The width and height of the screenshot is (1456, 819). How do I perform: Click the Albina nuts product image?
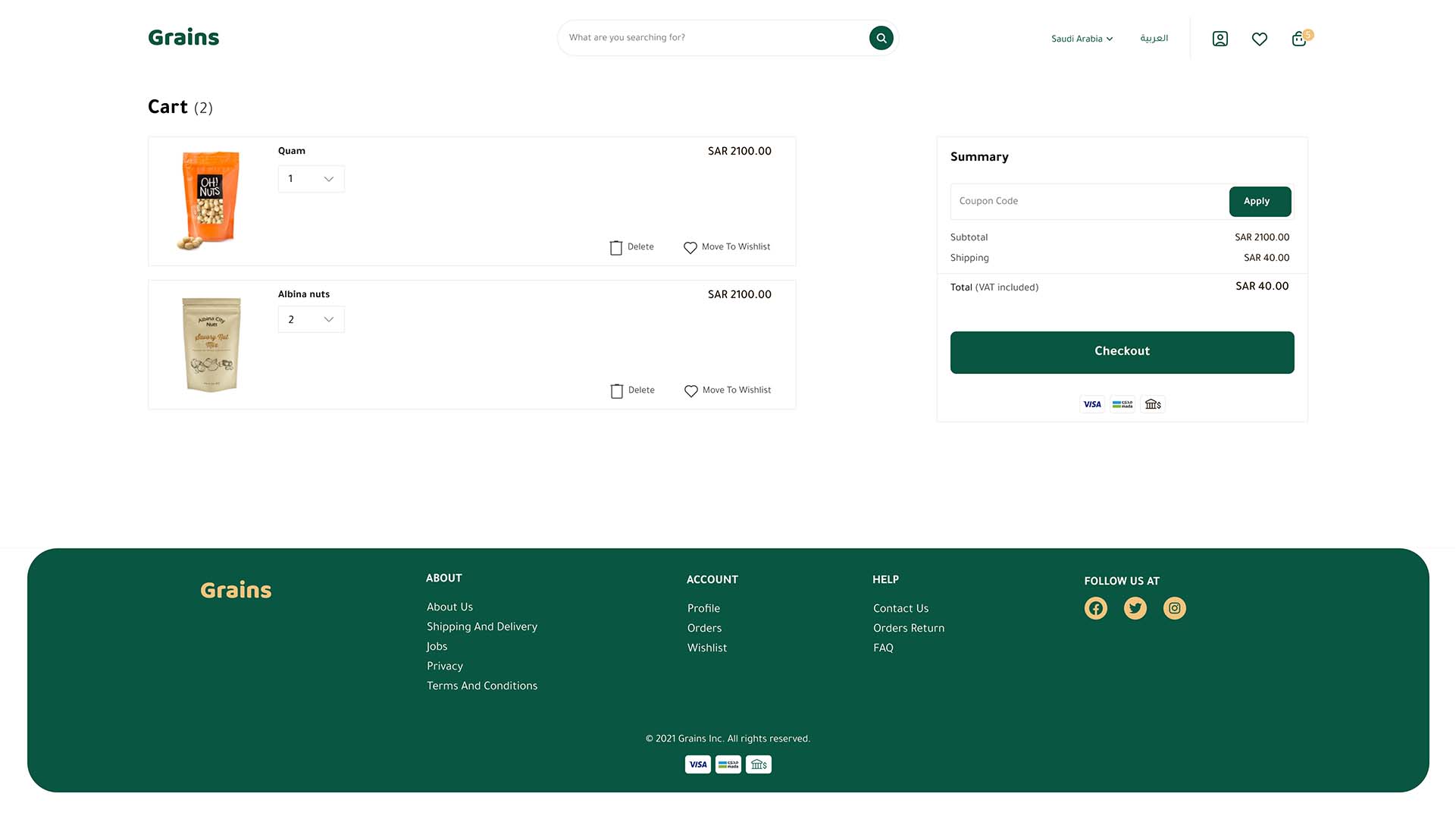pos(211,345)
